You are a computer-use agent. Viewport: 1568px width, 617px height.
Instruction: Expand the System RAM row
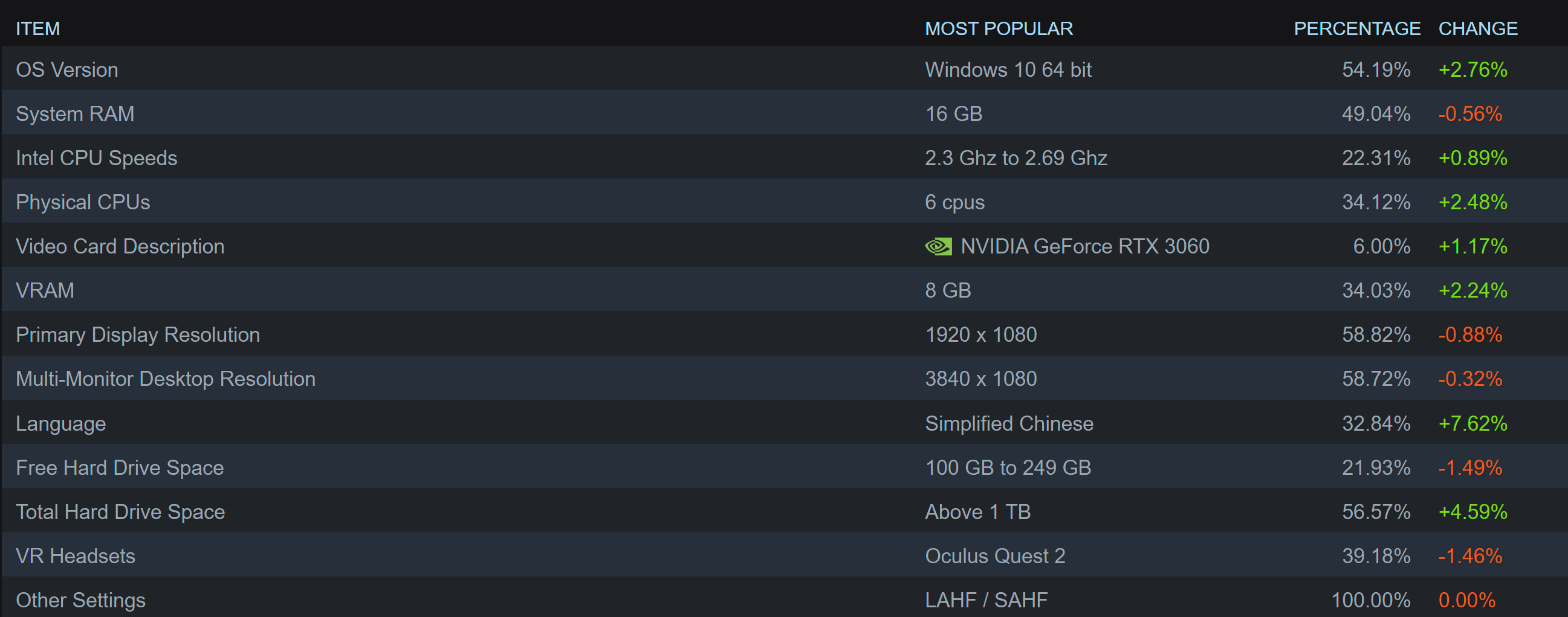[x=75, y=114]
